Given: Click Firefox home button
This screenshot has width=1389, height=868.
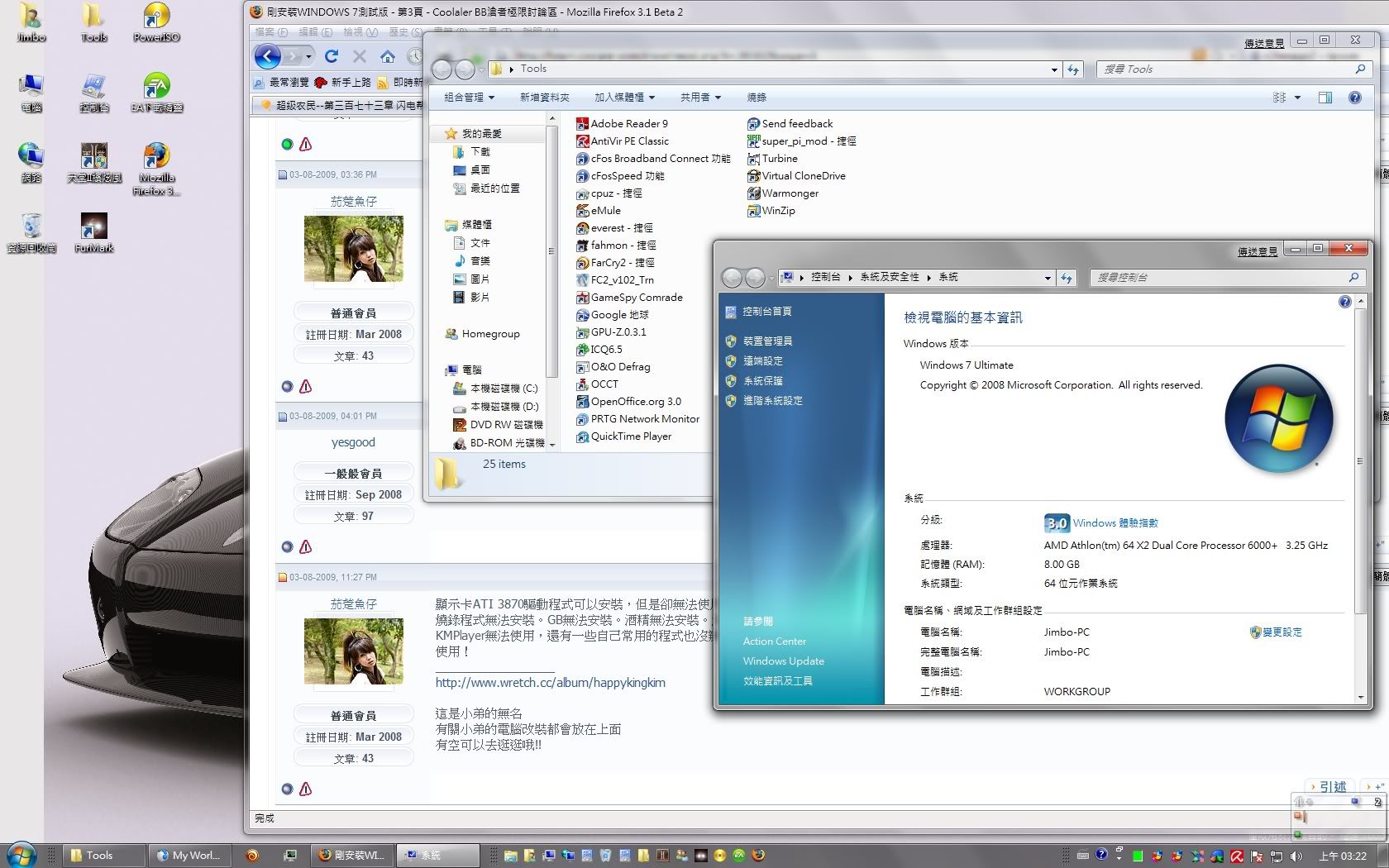Looking at the screenshot, I should [x=388, y=56].
